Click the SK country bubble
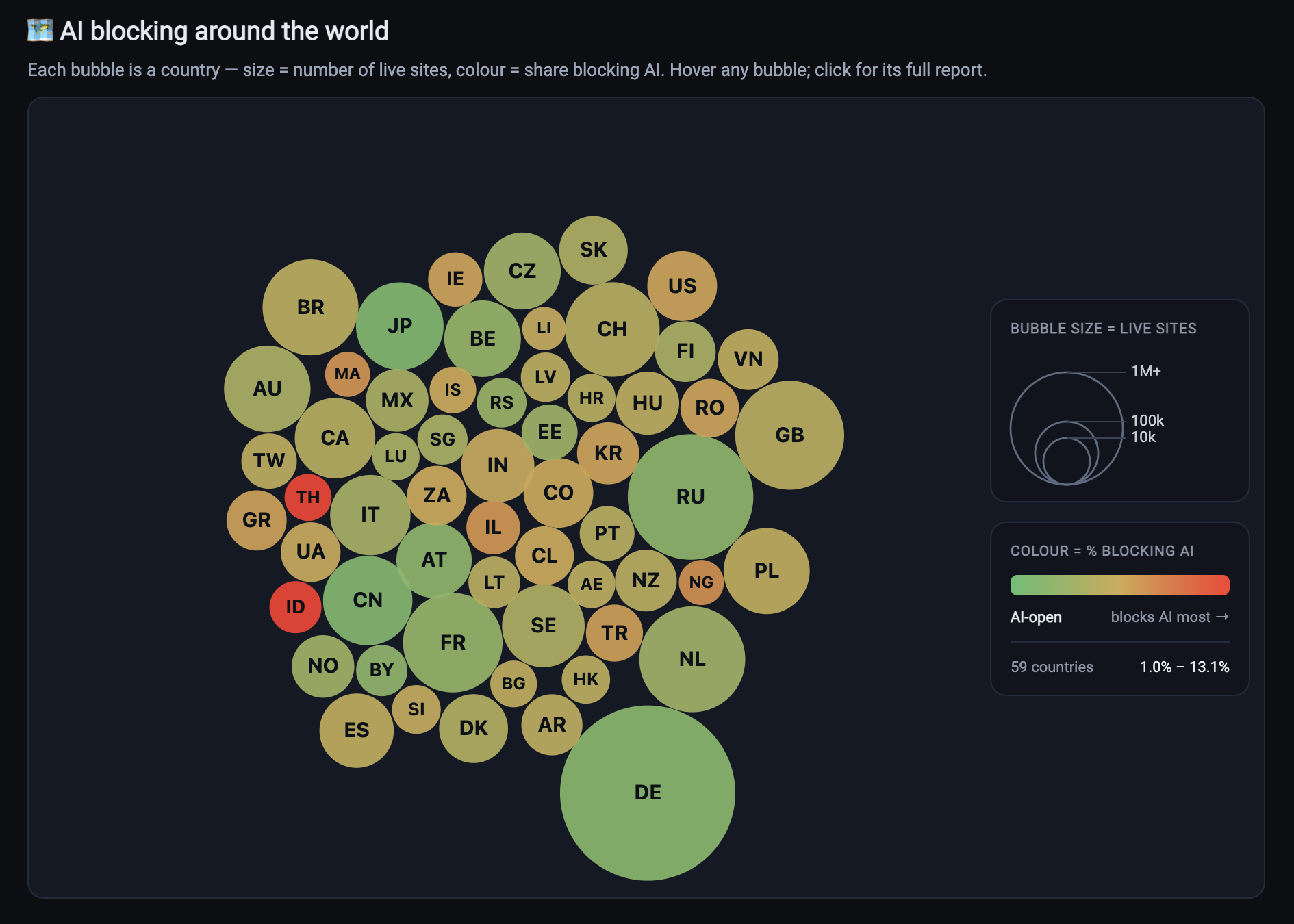 tap(594, 250)
